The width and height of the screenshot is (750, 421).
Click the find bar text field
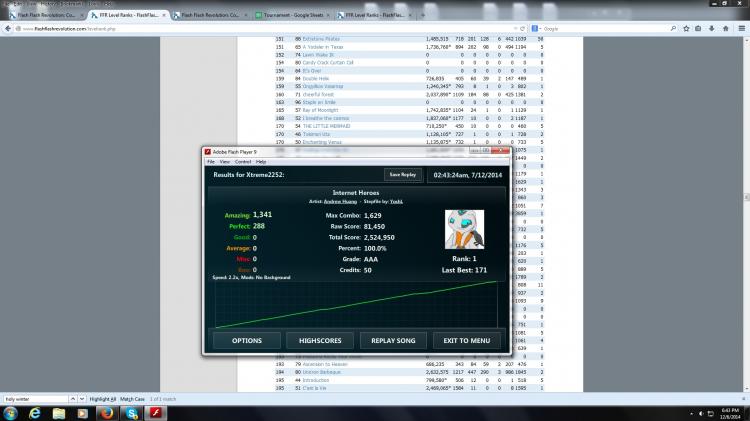pyautogui.click(x=36, y=399)
